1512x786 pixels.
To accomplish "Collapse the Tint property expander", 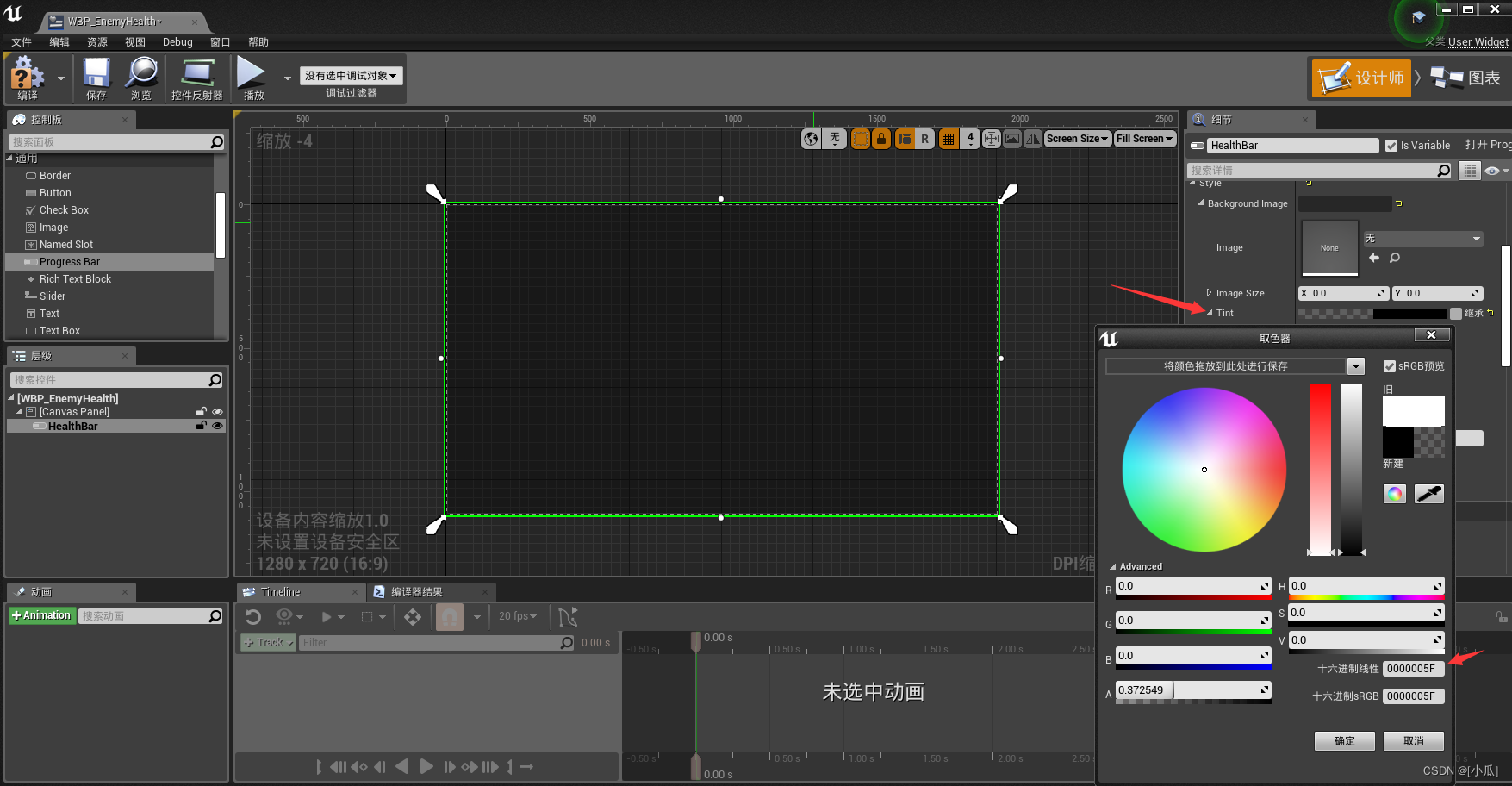I will (x=1209, y=313).
